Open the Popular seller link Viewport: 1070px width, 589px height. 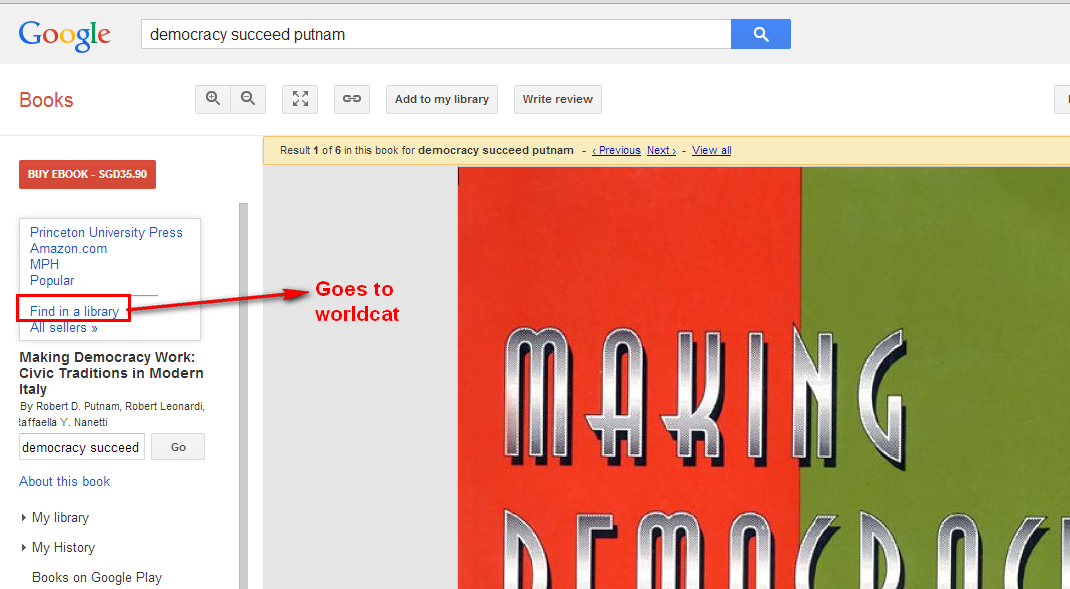[x=52, y=281]
